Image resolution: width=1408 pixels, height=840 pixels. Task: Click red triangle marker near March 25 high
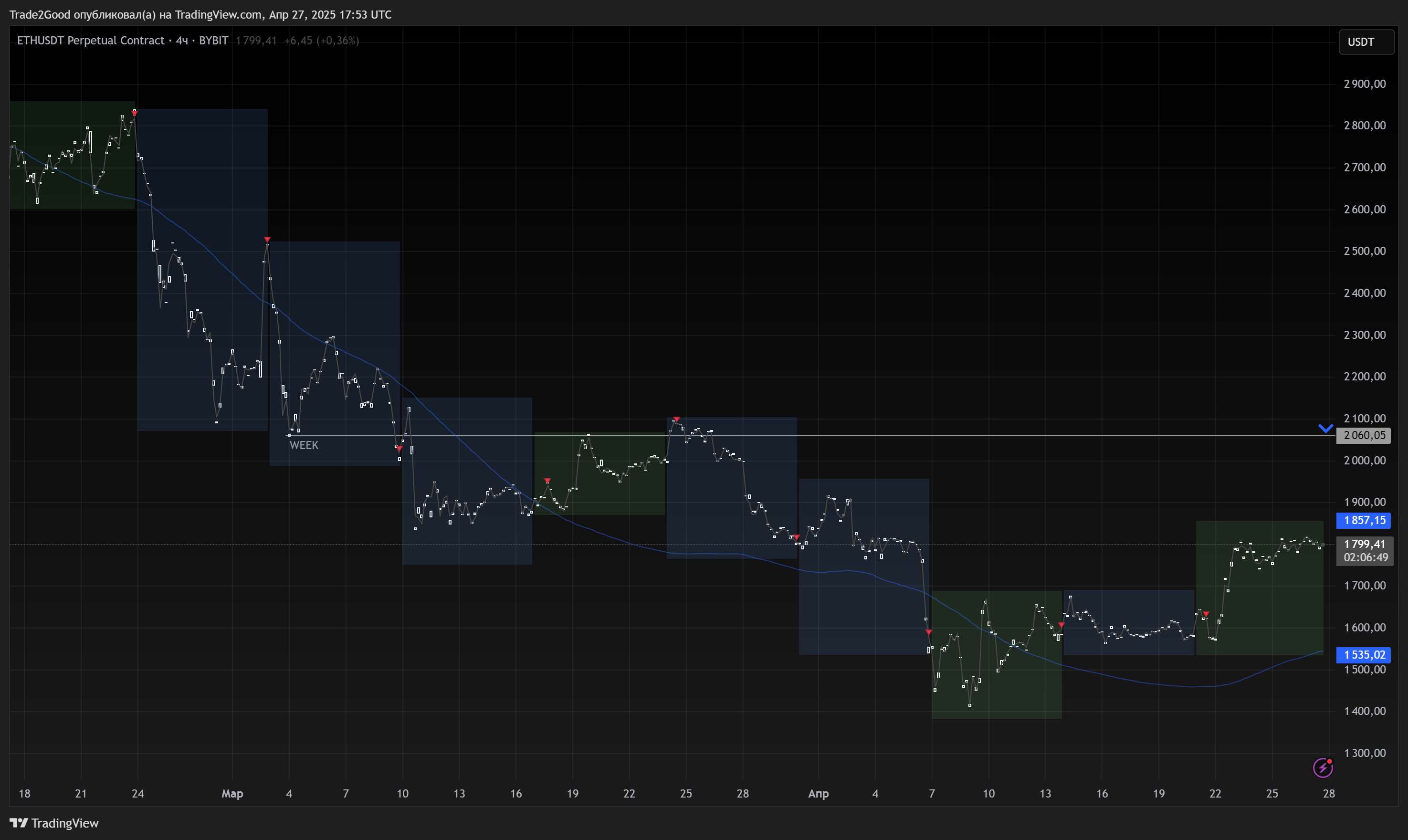click(676, 420)
